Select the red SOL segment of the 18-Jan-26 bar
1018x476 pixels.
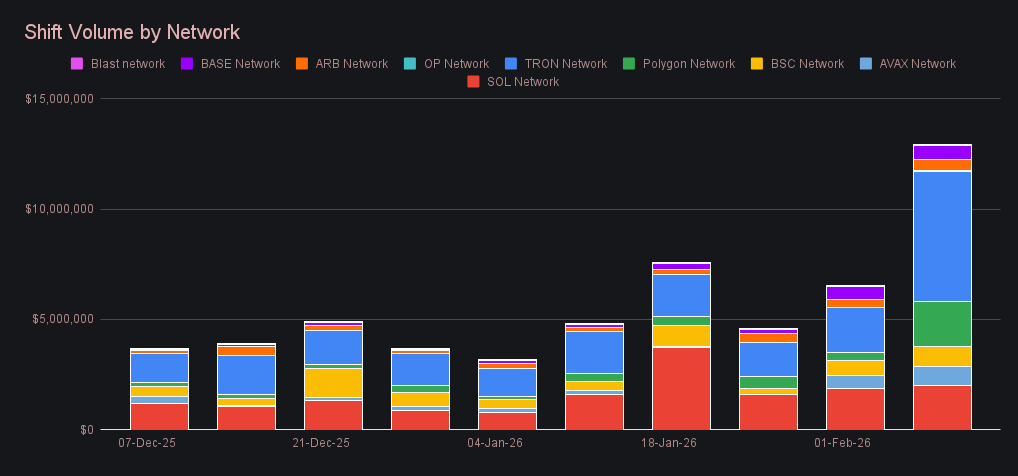coord(681,388)
